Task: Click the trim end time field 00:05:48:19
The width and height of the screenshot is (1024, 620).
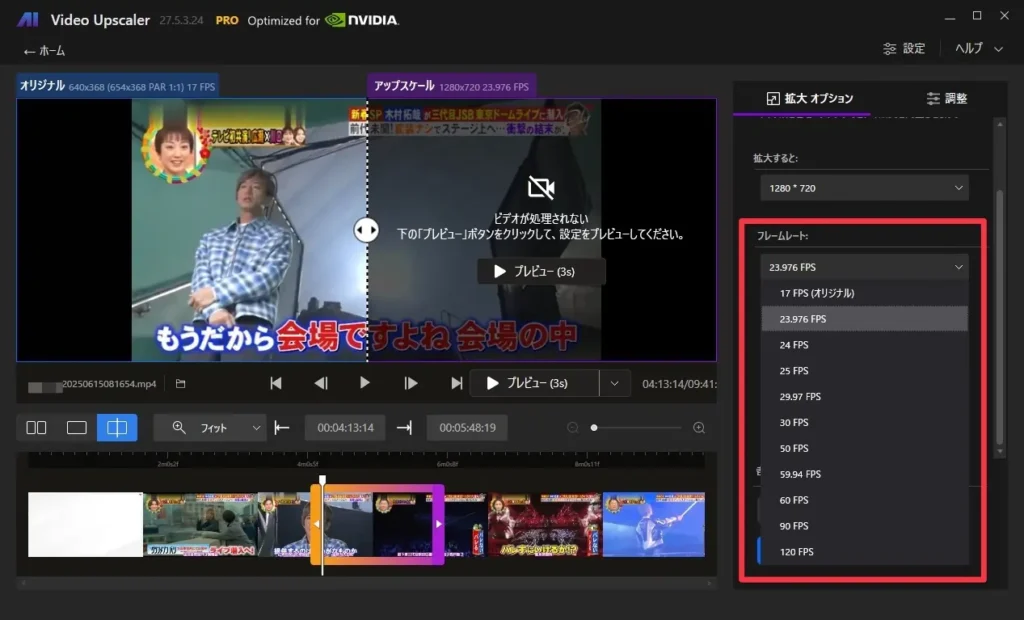Action: coord(467,428)
